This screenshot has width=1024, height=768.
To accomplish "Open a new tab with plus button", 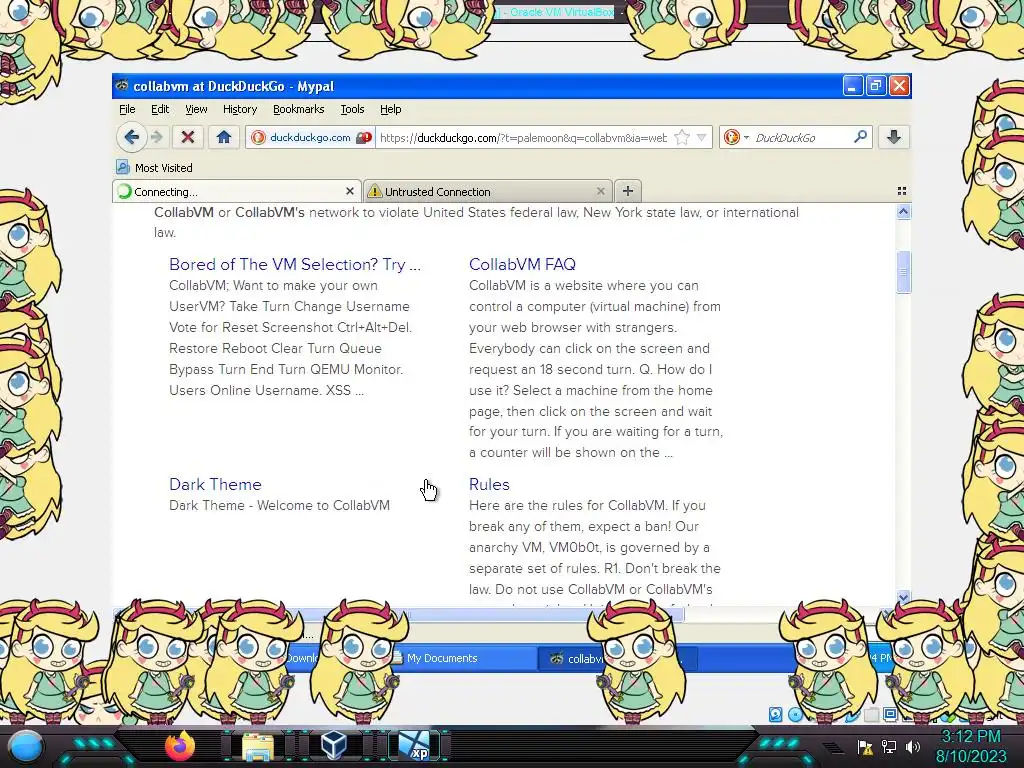I will coord(628,191).
